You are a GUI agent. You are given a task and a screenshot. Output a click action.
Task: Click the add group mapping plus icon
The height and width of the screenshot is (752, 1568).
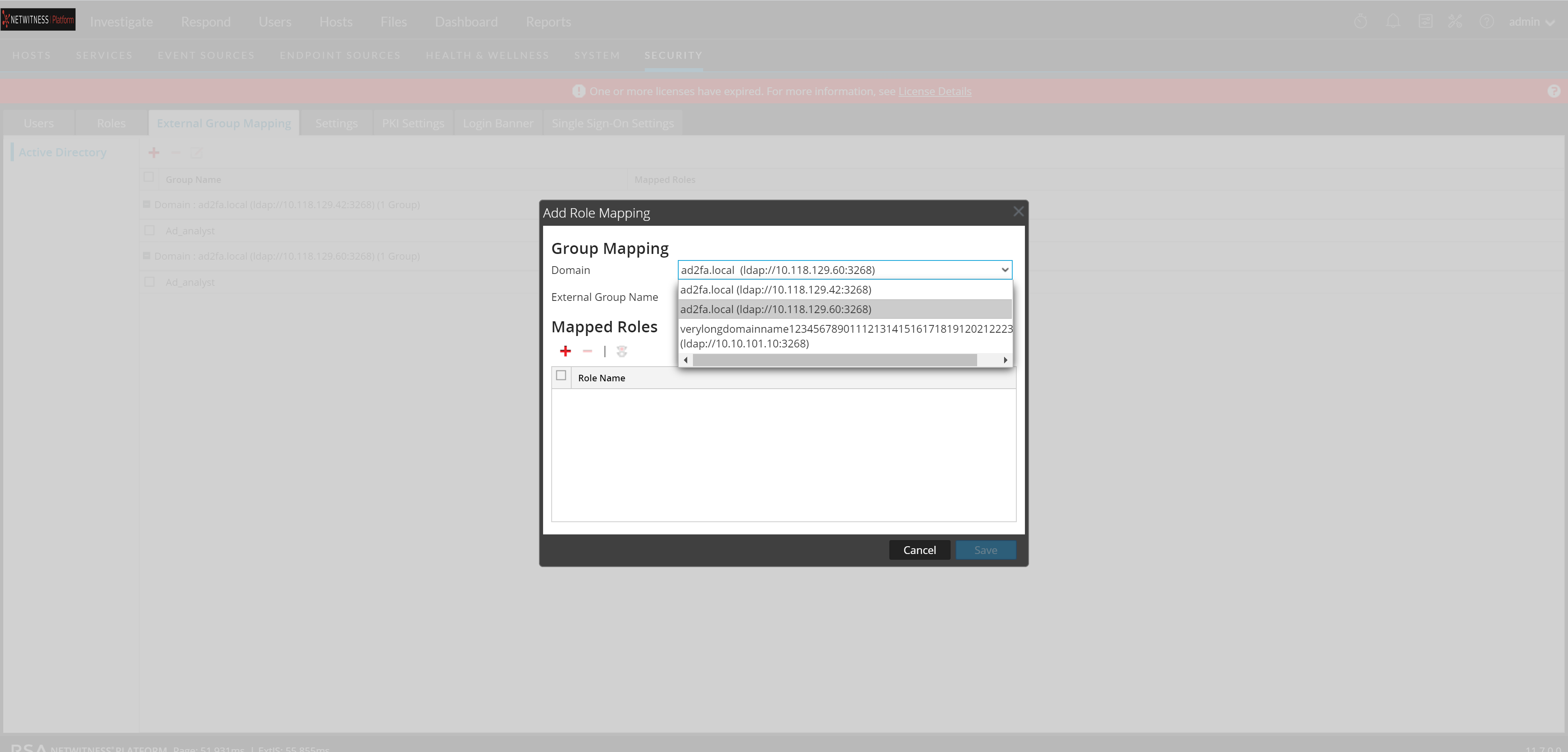(154, 153)
